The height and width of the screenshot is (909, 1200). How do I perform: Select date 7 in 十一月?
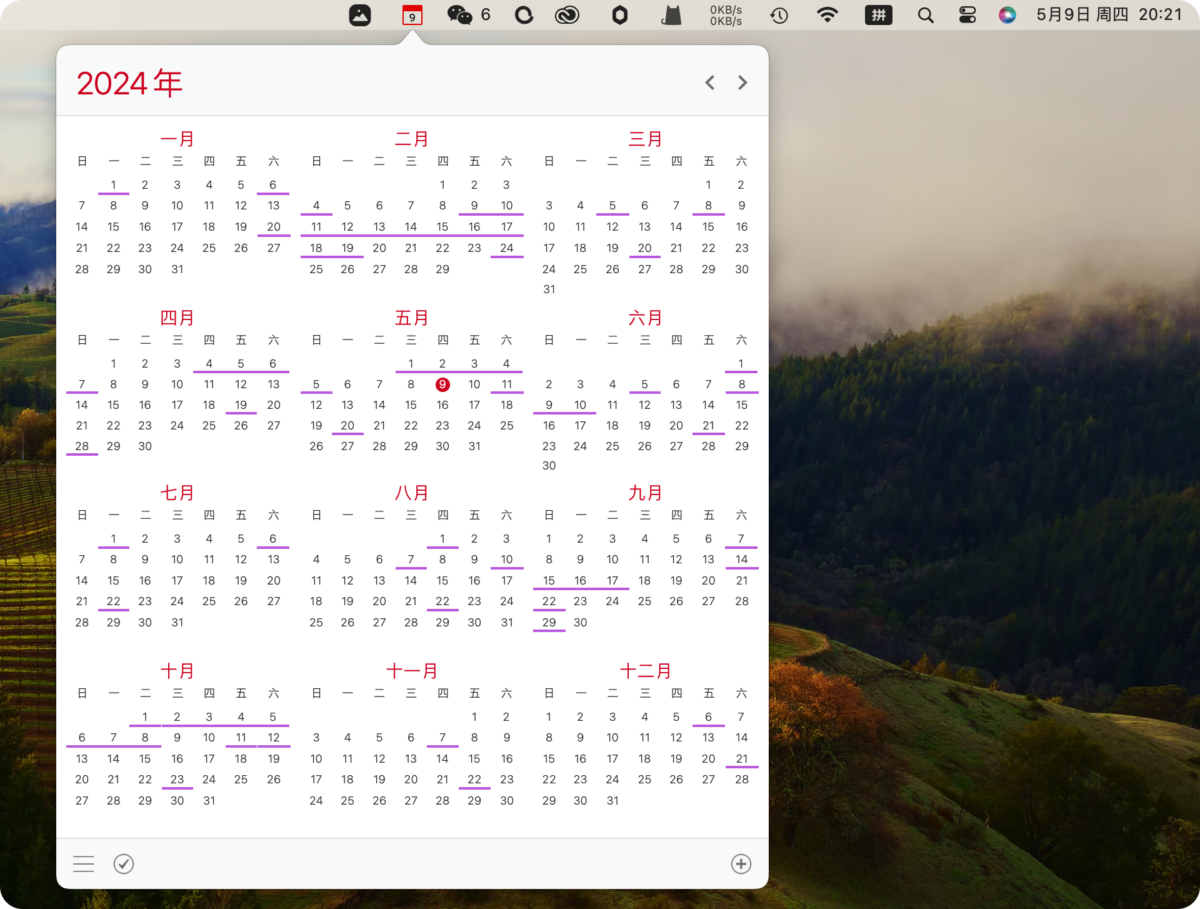(x=442, y=738)
